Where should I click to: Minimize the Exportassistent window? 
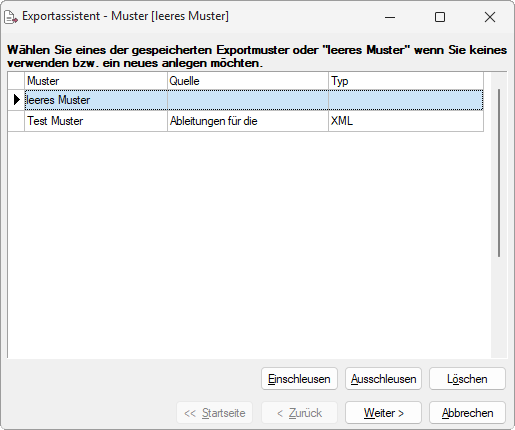click(x=390, y=17)
